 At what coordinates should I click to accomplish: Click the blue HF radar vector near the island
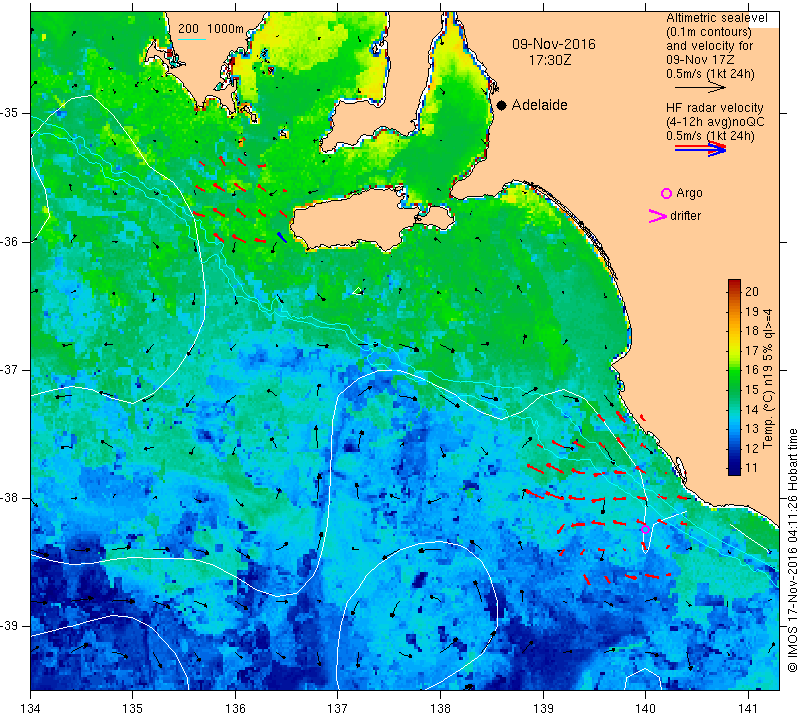click(282, 237)
